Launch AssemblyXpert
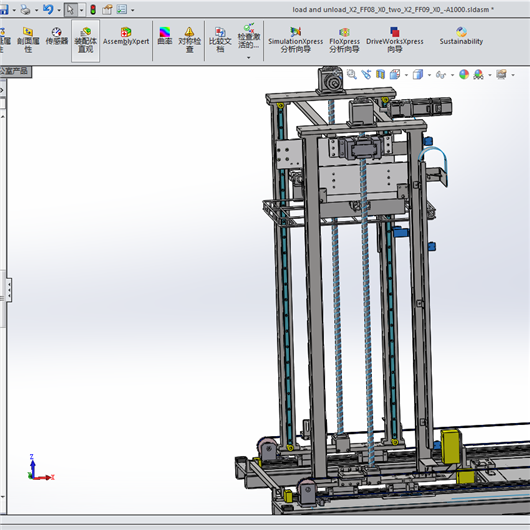This screenshot has height=530, width=530. 126,37
